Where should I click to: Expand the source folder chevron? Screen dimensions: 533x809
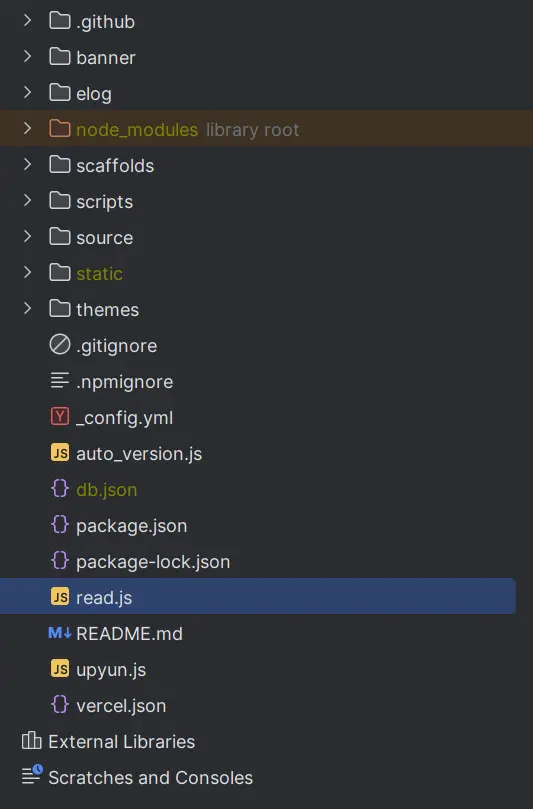coord(28,236)
